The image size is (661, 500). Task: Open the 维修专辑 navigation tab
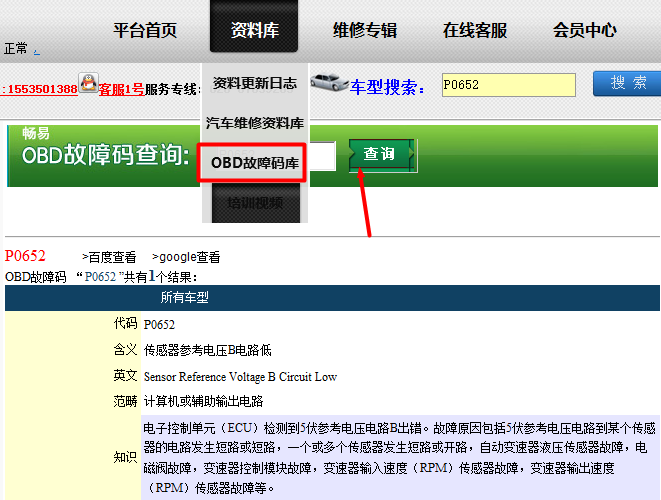pyautogui.click(x=365, y=30)
